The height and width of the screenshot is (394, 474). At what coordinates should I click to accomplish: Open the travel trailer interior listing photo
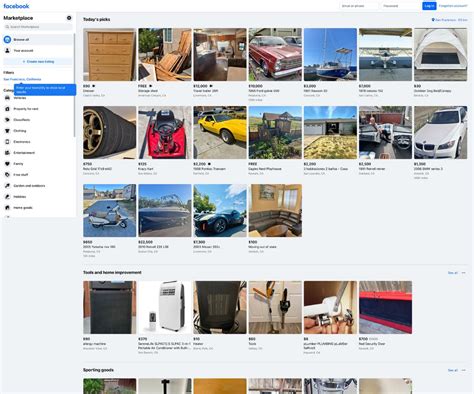point(220,54)
